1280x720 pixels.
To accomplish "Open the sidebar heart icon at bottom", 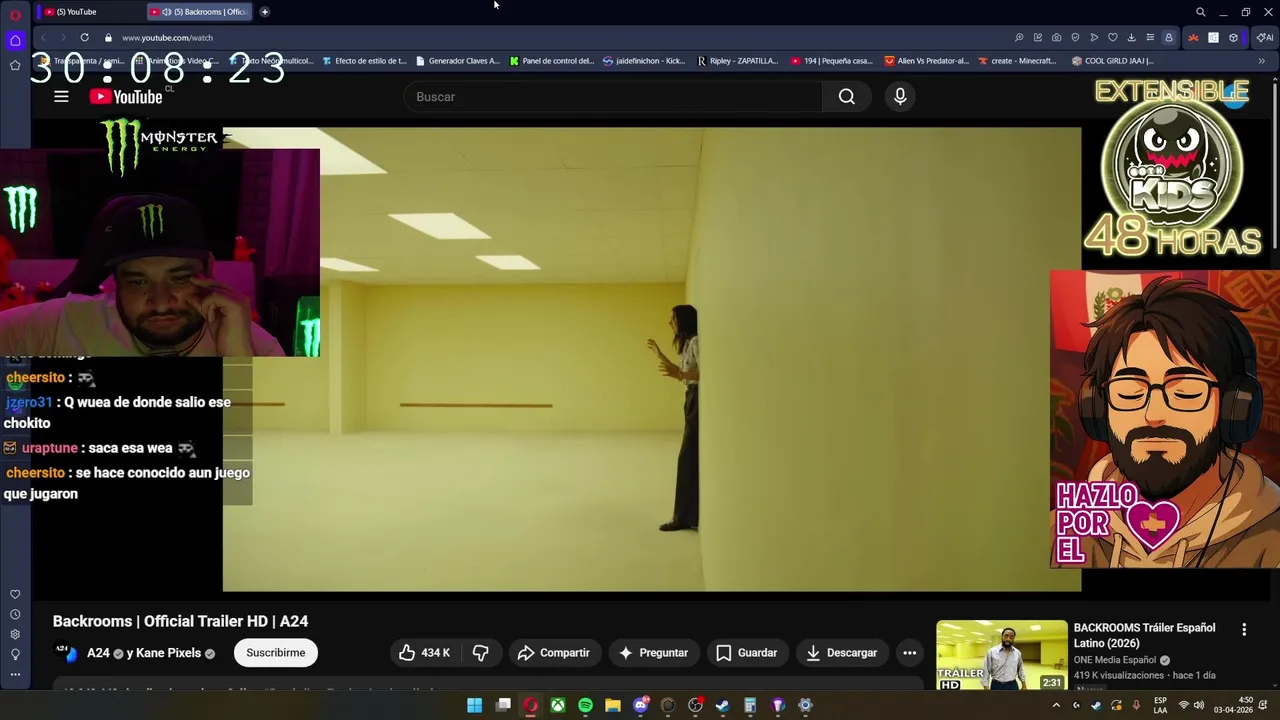I will click(15, 594).
